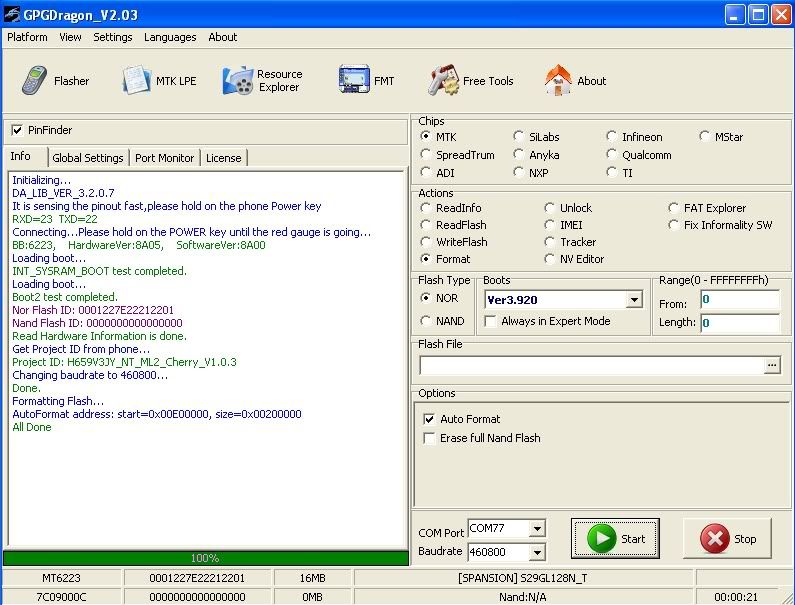Click the GPGDragon title bar app icon
Screen dimensions: 795x605
(x=12, y=15)
